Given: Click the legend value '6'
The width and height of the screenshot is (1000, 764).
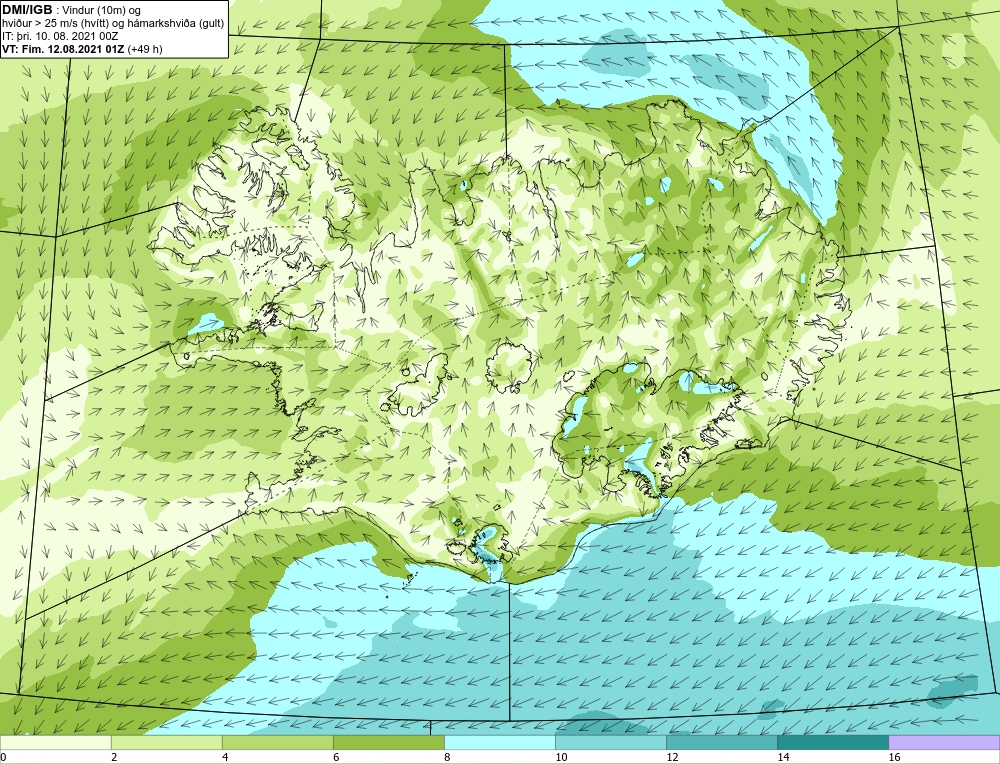Looking at the screenshot, I should tap(336, 757).
